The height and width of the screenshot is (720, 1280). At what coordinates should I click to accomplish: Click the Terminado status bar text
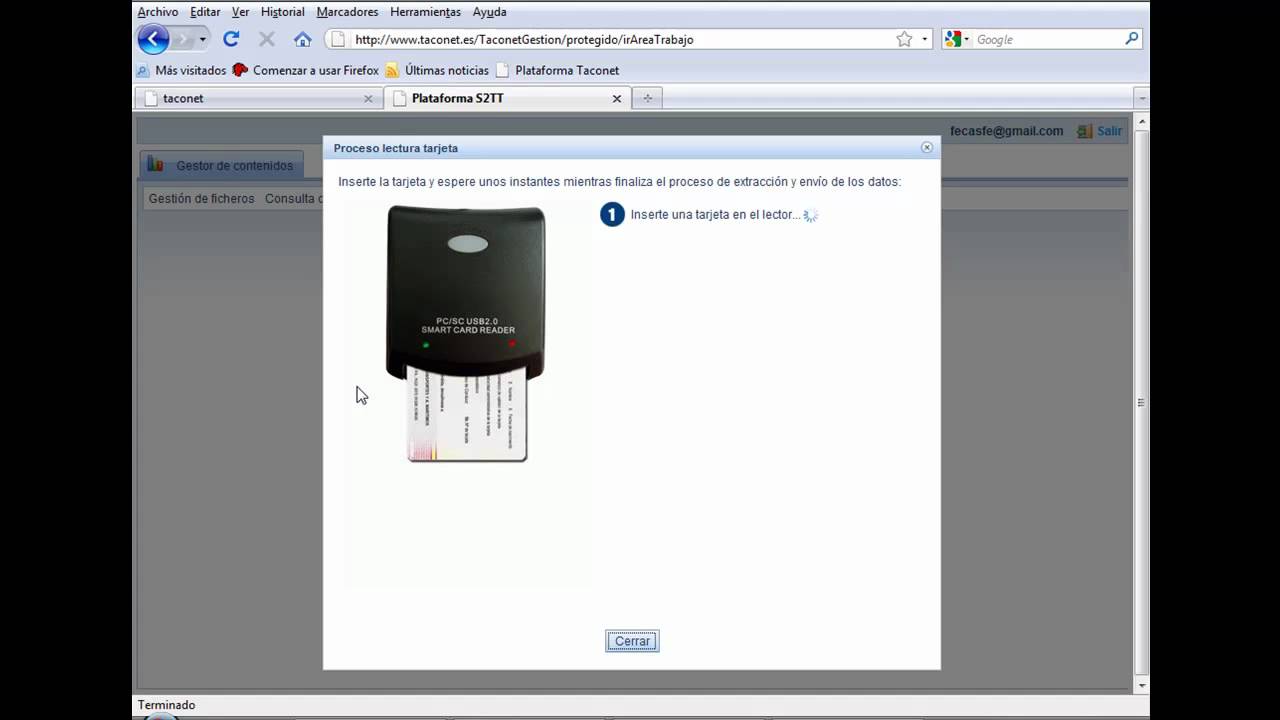click(x=166, y=705)
